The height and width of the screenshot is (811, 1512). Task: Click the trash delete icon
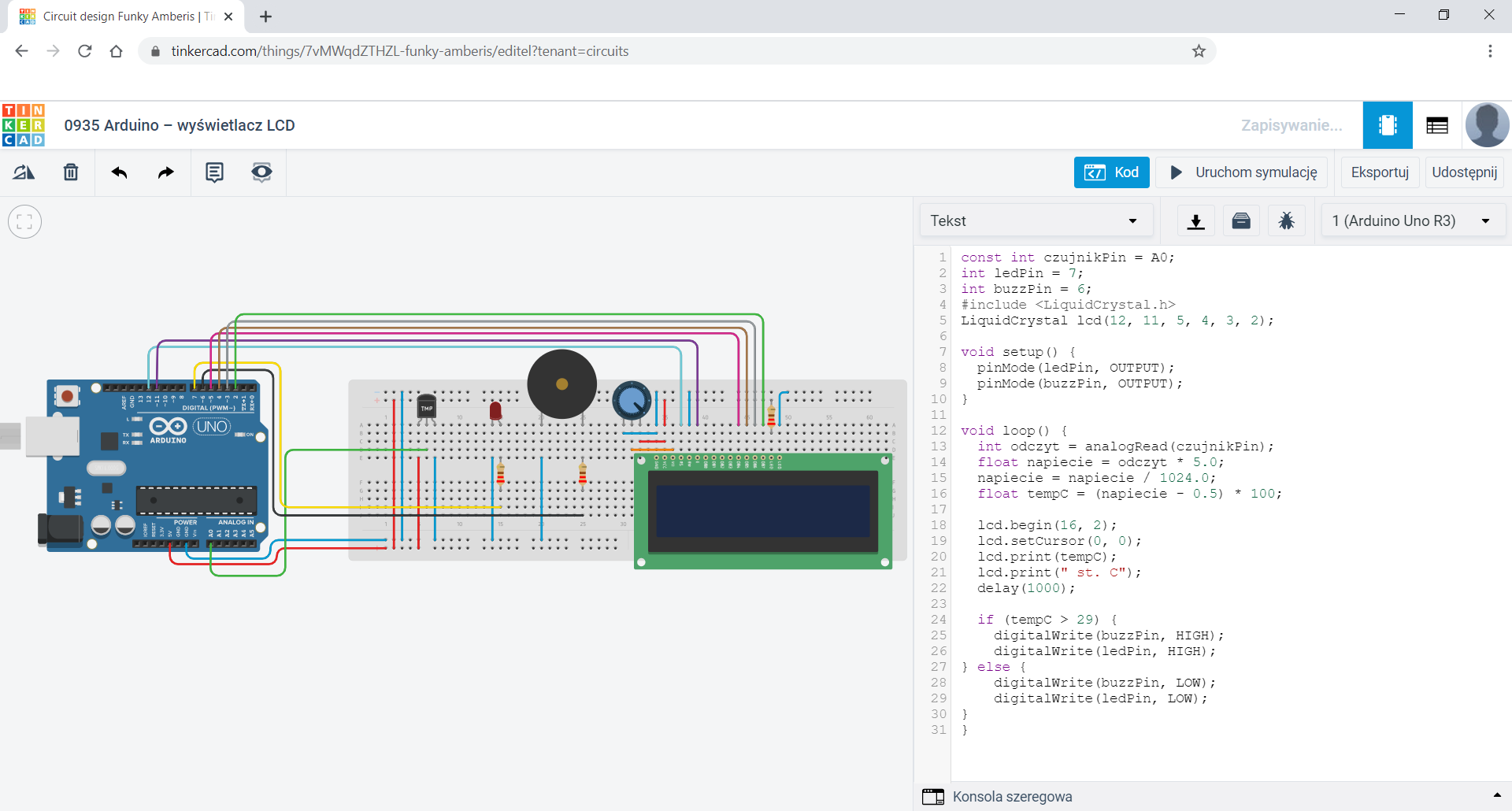pos(71,172)
